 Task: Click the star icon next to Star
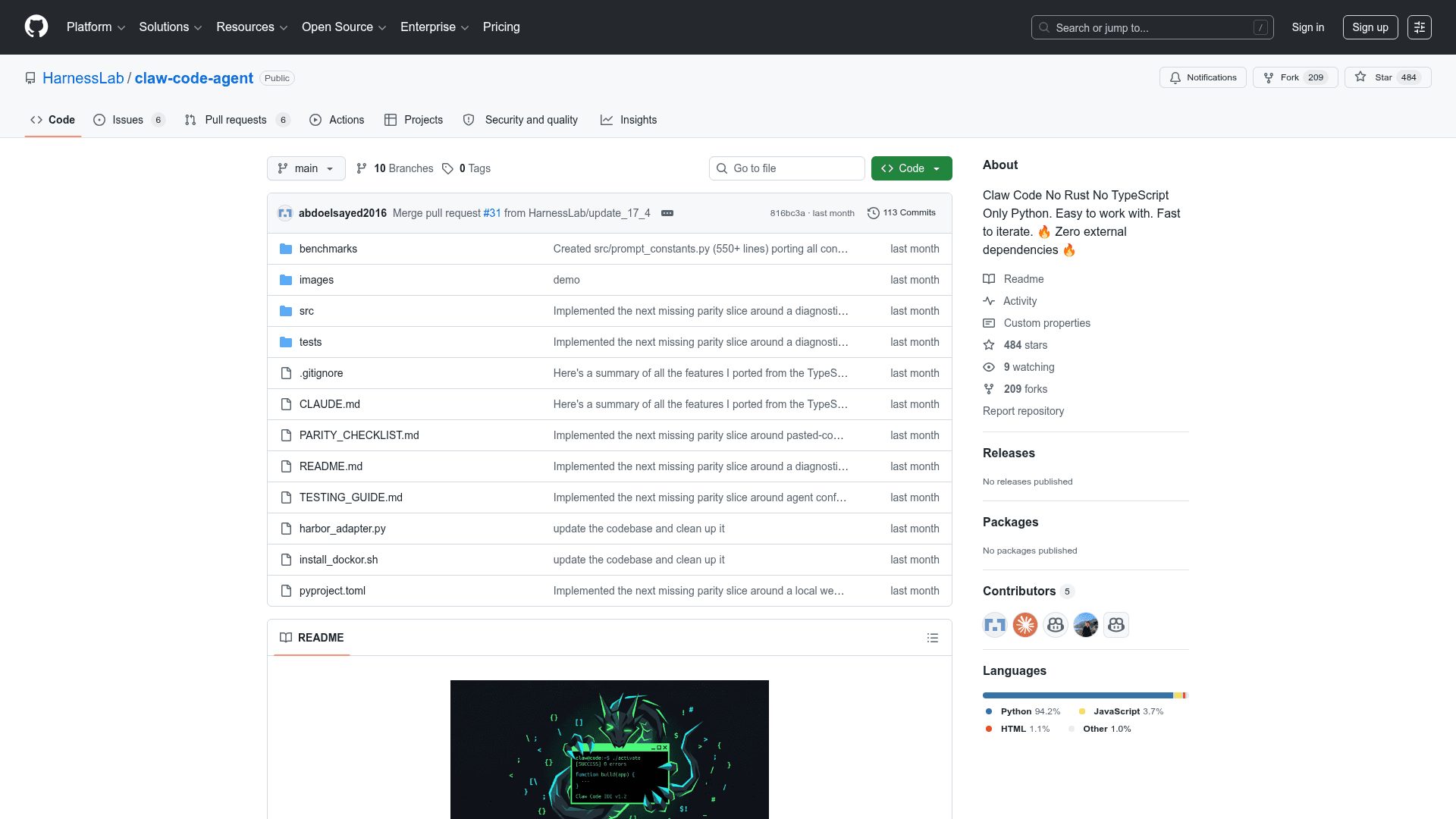(1360, 77)
